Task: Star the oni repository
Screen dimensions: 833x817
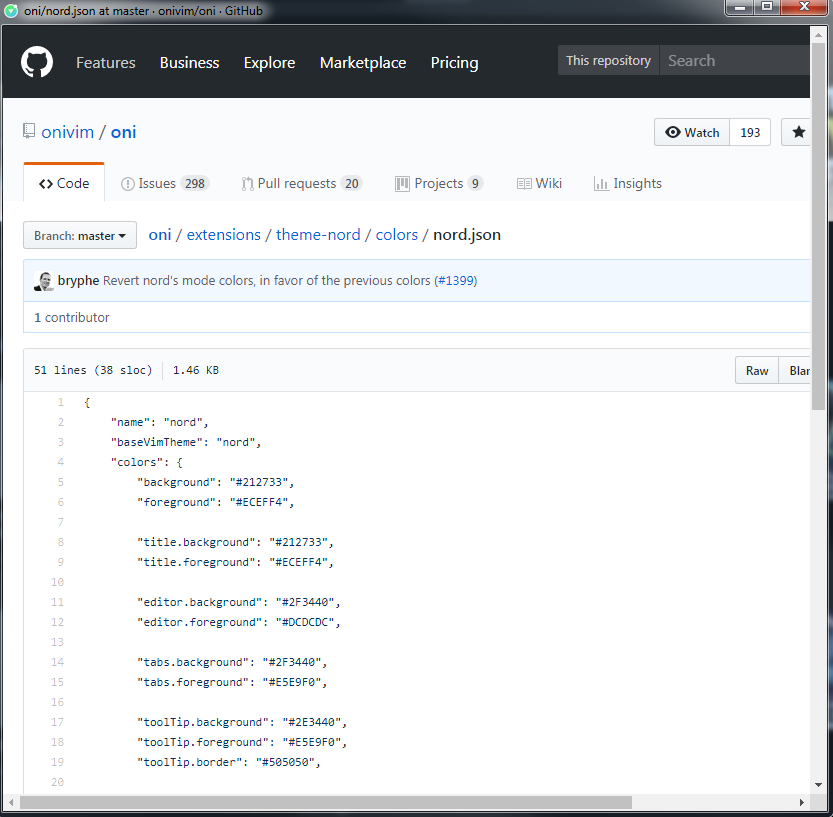Action: tap(797, 132)
